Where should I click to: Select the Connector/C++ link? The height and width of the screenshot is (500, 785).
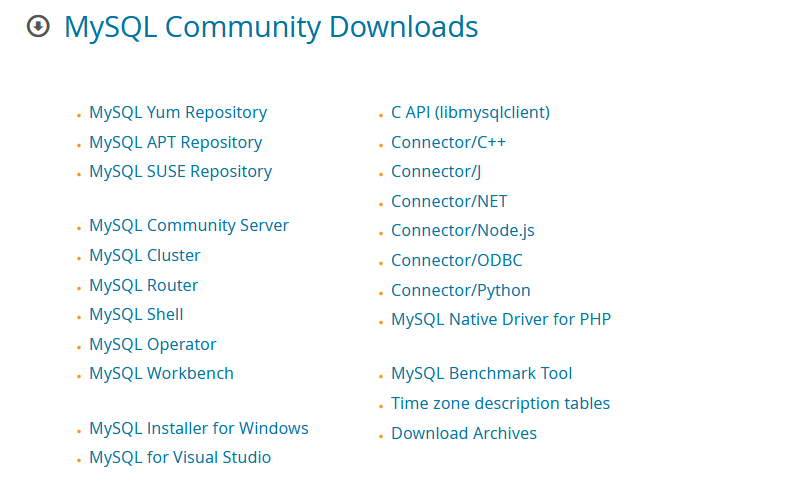point(448,143)
